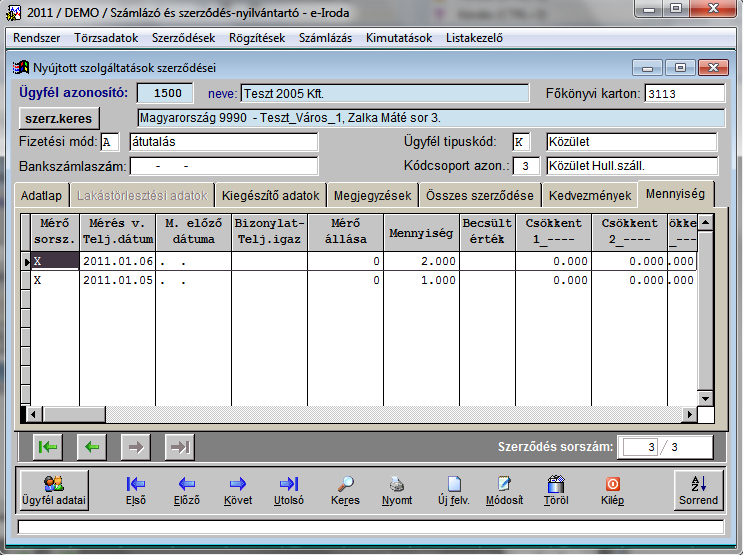Create new entry with Új felv.

(453, 489)
